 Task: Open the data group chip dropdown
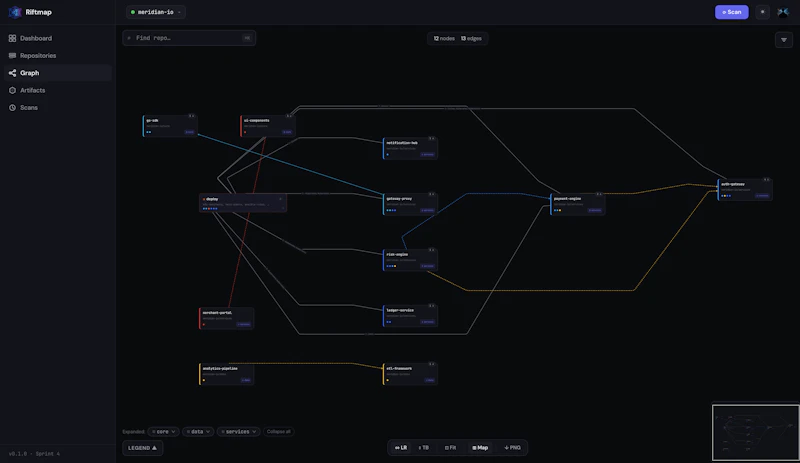click(x=198, y=431)
